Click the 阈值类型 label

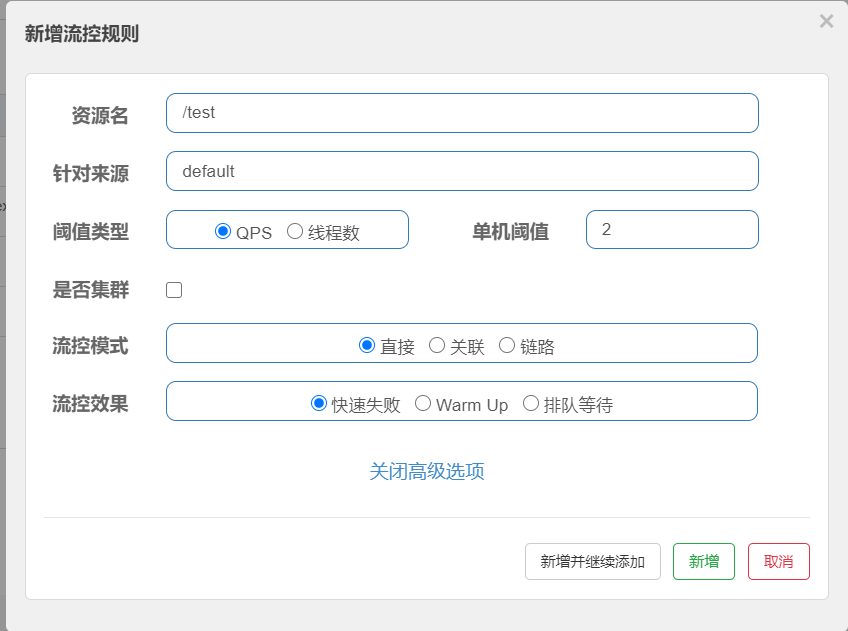point(91,231)
